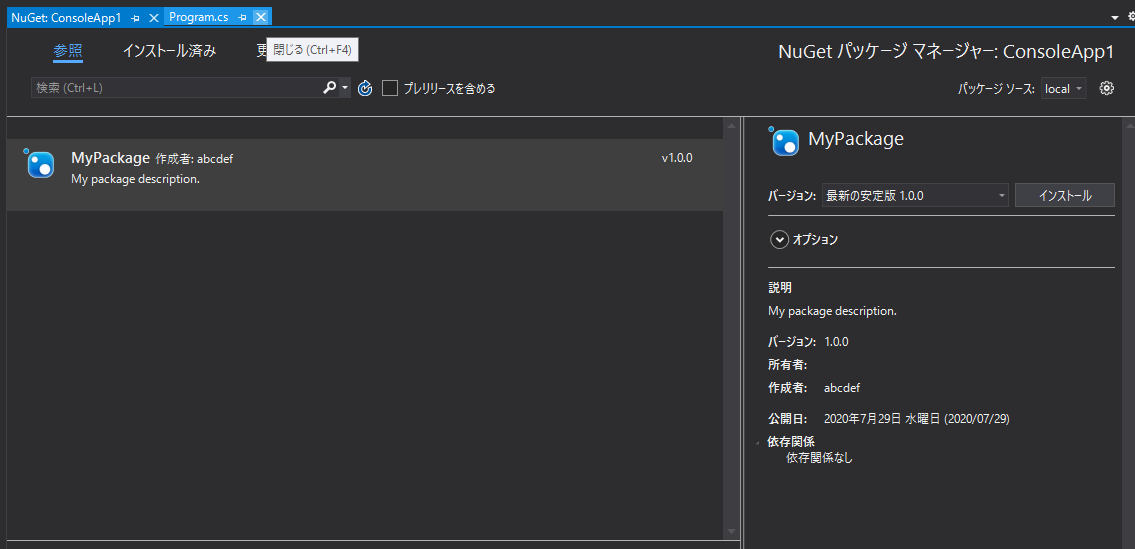This screenshot has height=549, width=1135.
Task: Refresh the package list
Action: 366,88
